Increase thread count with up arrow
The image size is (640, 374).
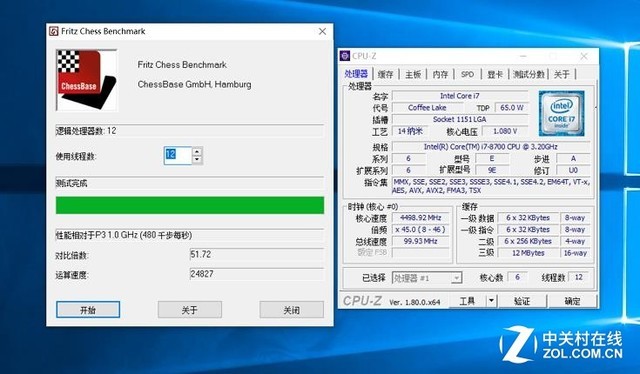197,151
